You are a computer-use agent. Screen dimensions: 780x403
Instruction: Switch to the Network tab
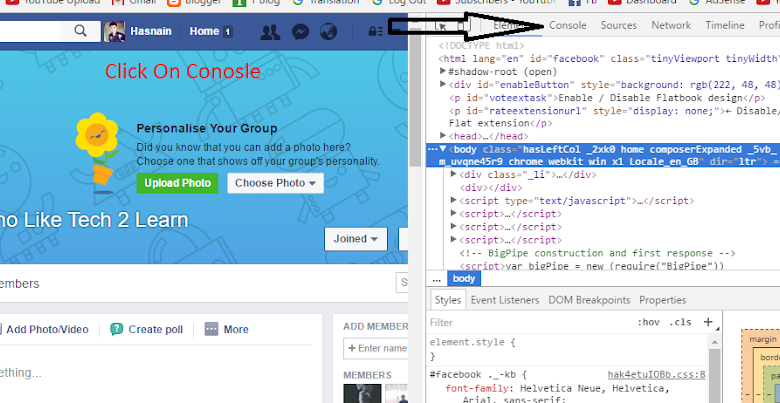[x=671, y=25]
